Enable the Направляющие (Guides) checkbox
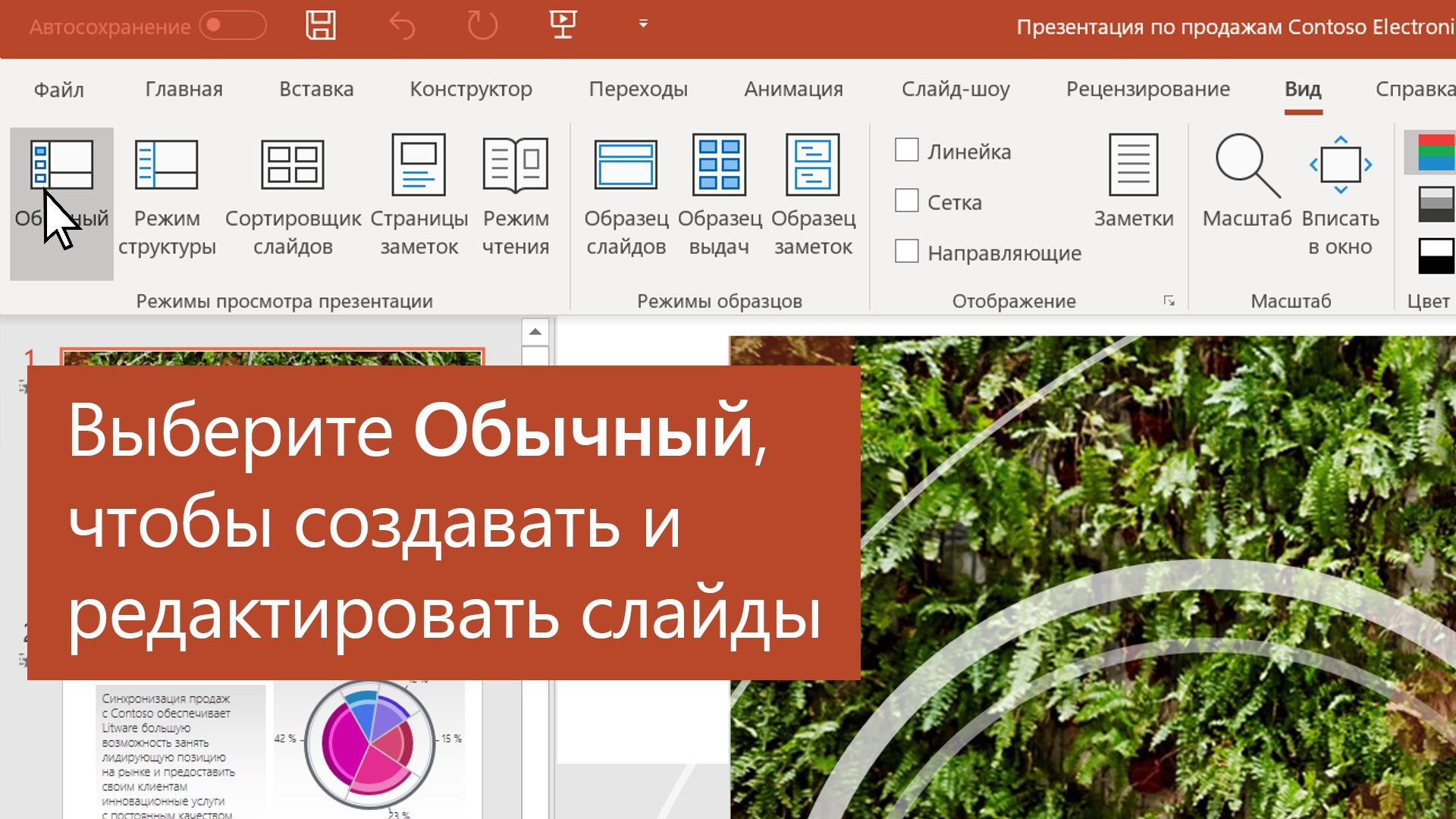This screenshot has width=1456, height=819. [x=907, y=251]
